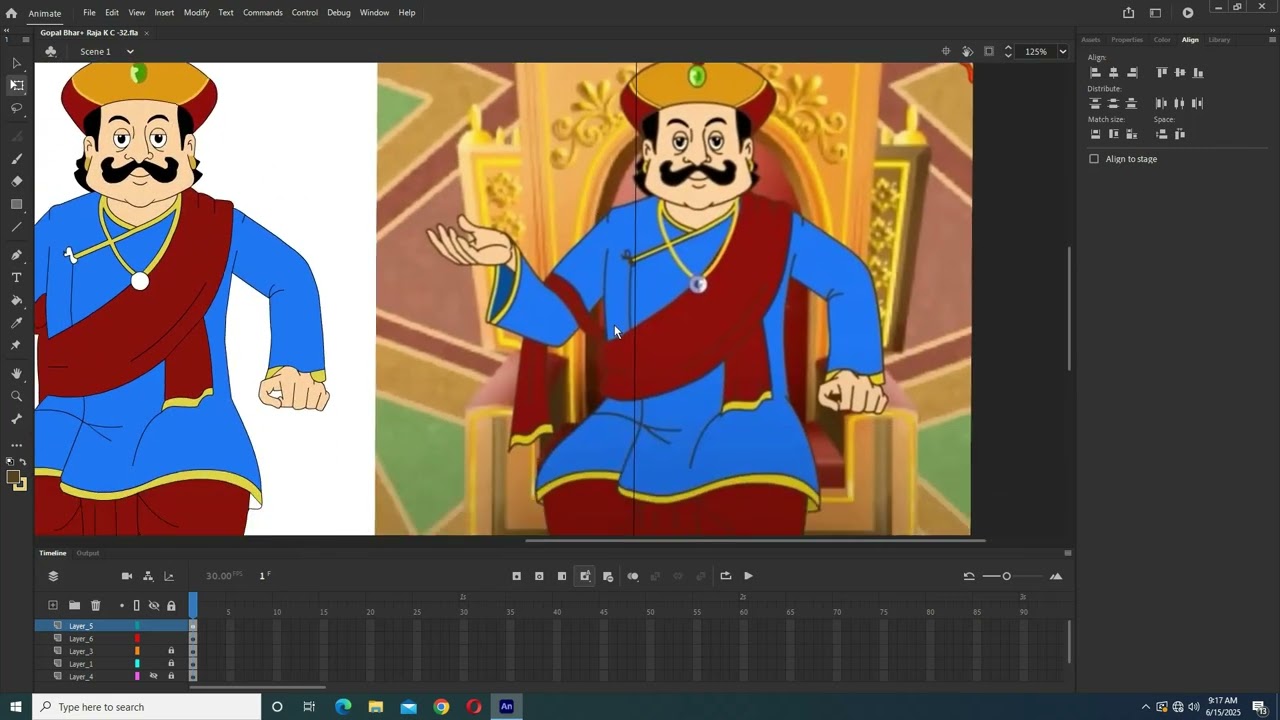Image resolution: width=1280 pixels, height=720 pixels.
Task: Click Align left edge icon
Action: click(x=1095, y=72)
